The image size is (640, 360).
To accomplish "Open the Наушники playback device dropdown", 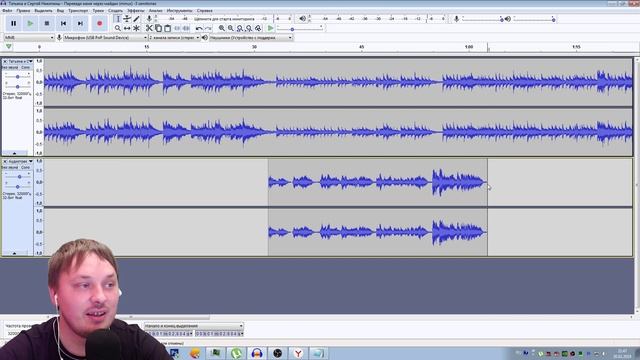I will click(x=251, y=38).
